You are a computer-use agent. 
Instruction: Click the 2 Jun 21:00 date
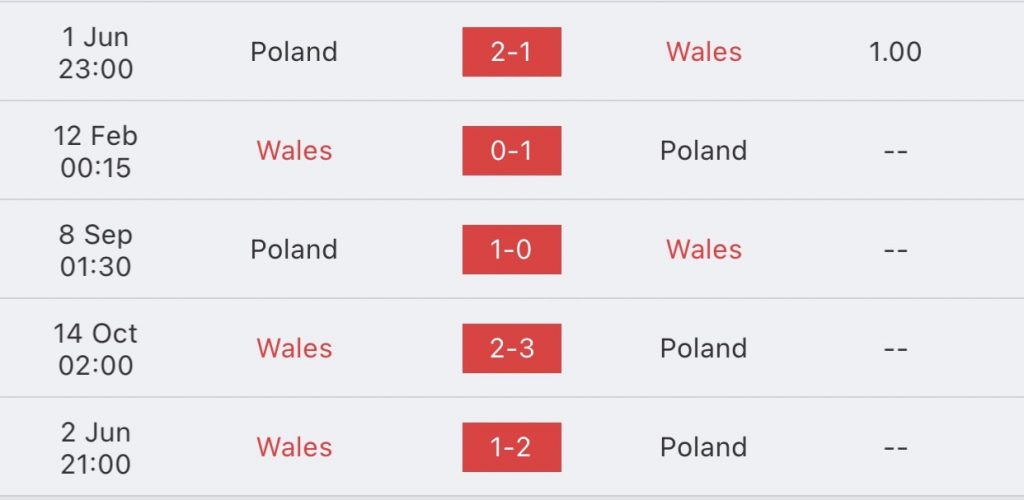point(96,448)
